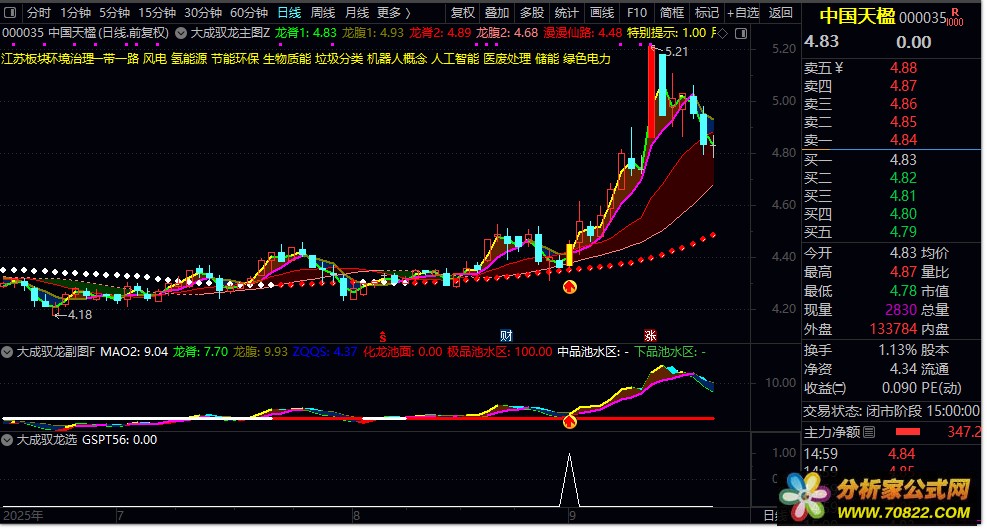Click the R1000 margin badge icon
987x529 pixels.
pos(955,18)
